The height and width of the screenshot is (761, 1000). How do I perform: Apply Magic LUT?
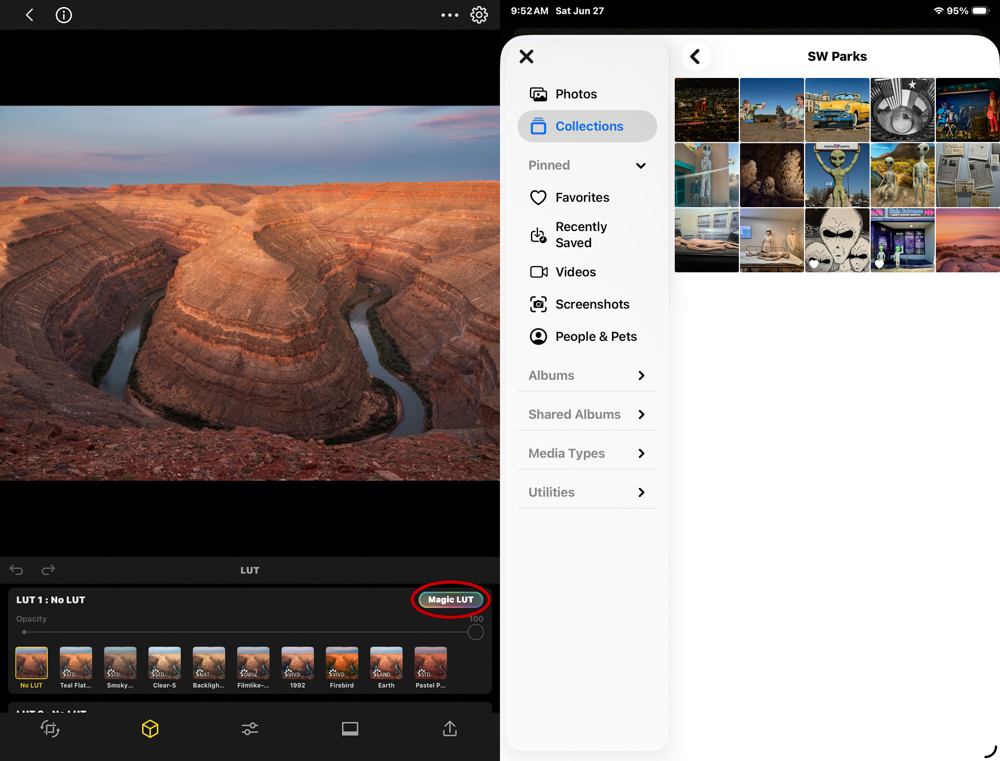[451, 600]
